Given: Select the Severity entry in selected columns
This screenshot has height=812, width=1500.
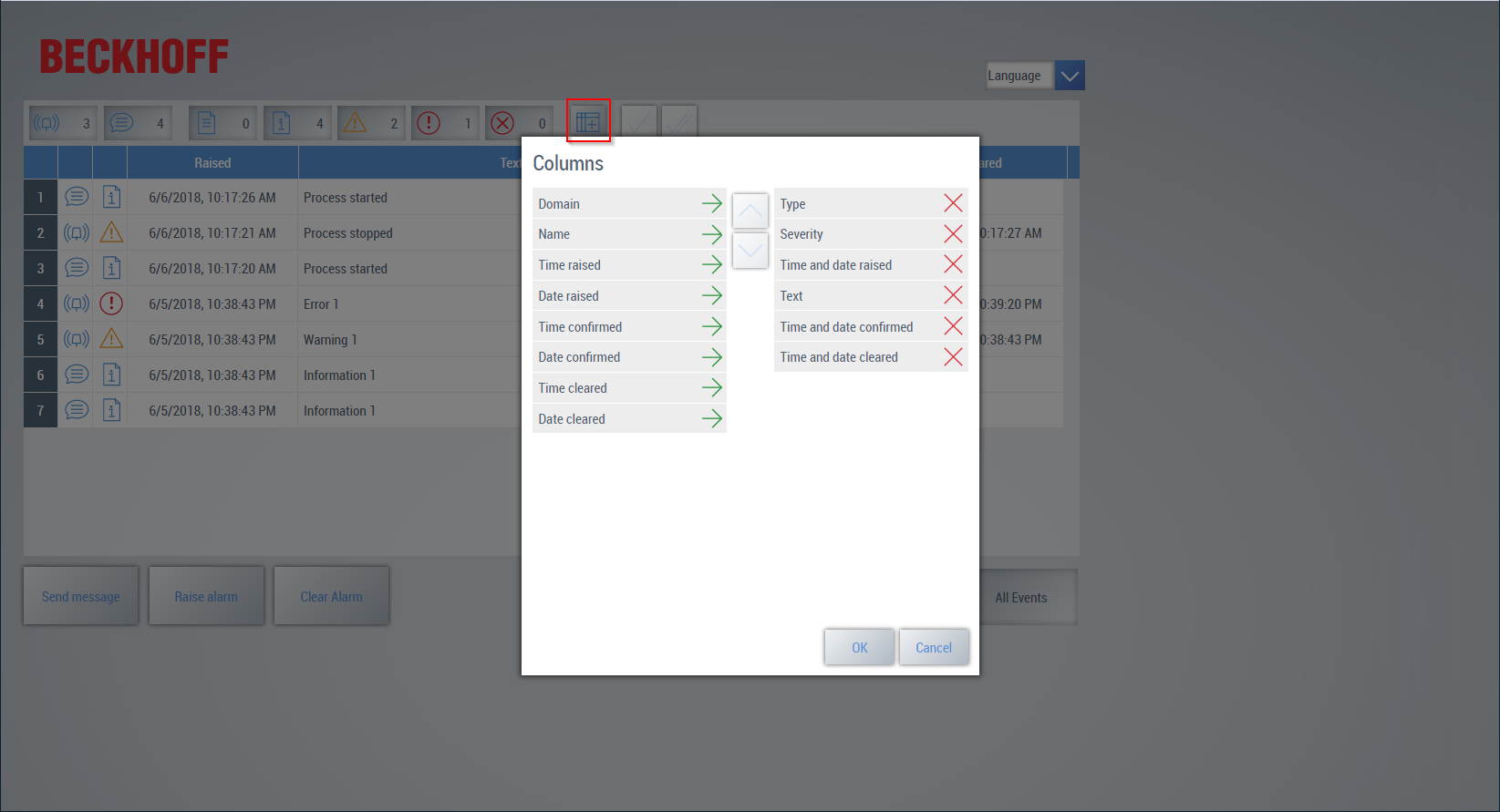Looking at the screenshot, I should [x=871, y=234].
